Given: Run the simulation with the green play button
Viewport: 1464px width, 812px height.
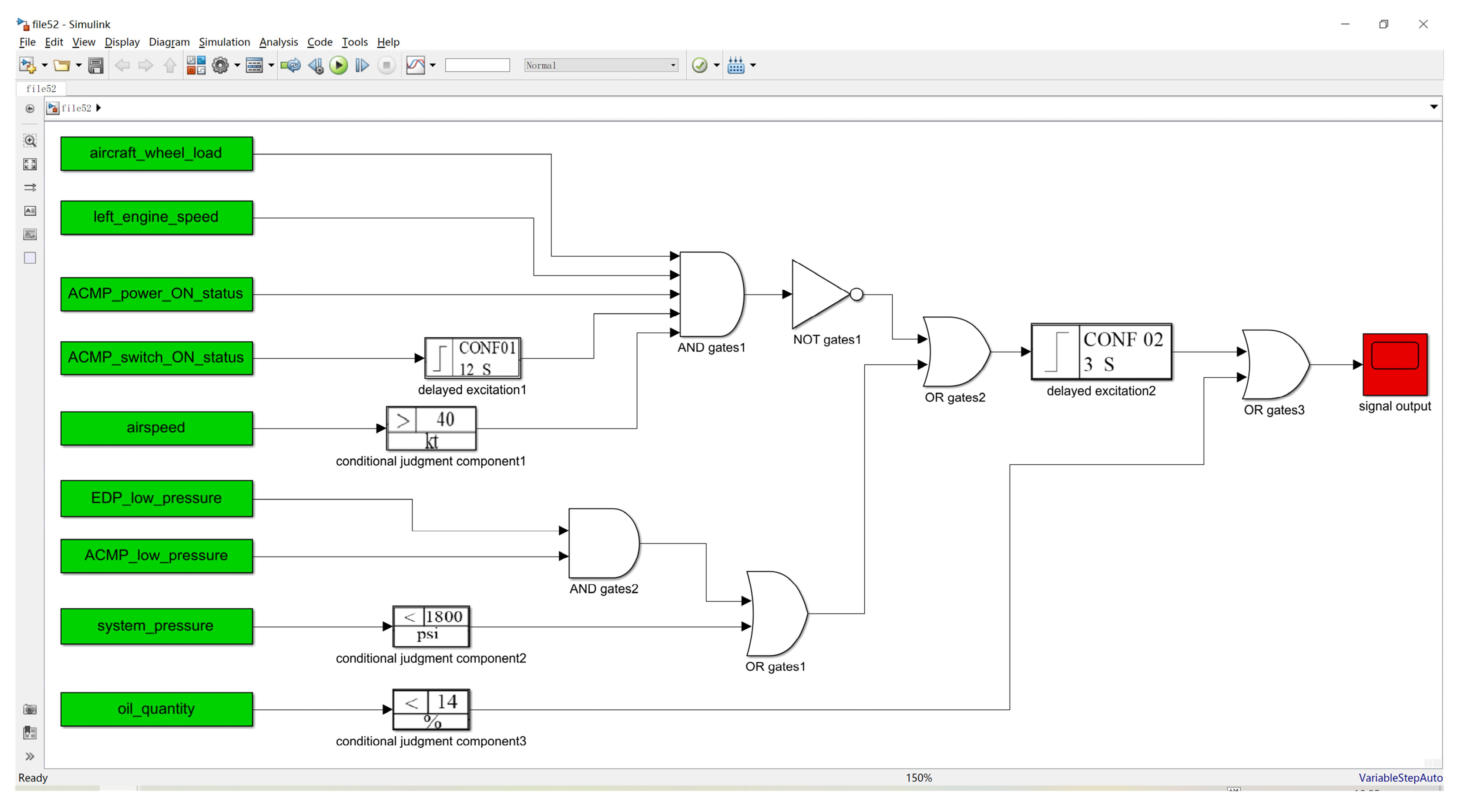Looking at the screenshot, I should (x=339, y=65).
